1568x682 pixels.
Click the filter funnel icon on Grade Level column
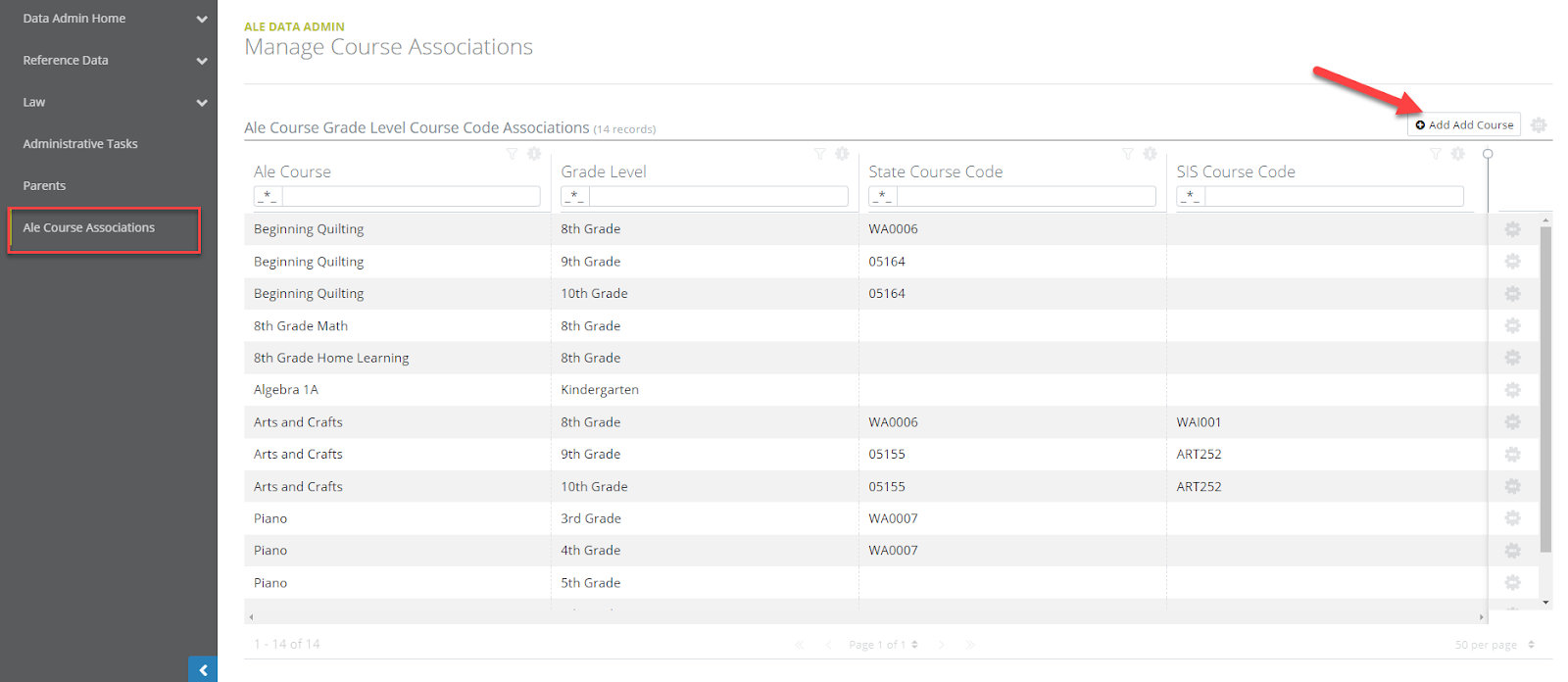click(819, 154)
